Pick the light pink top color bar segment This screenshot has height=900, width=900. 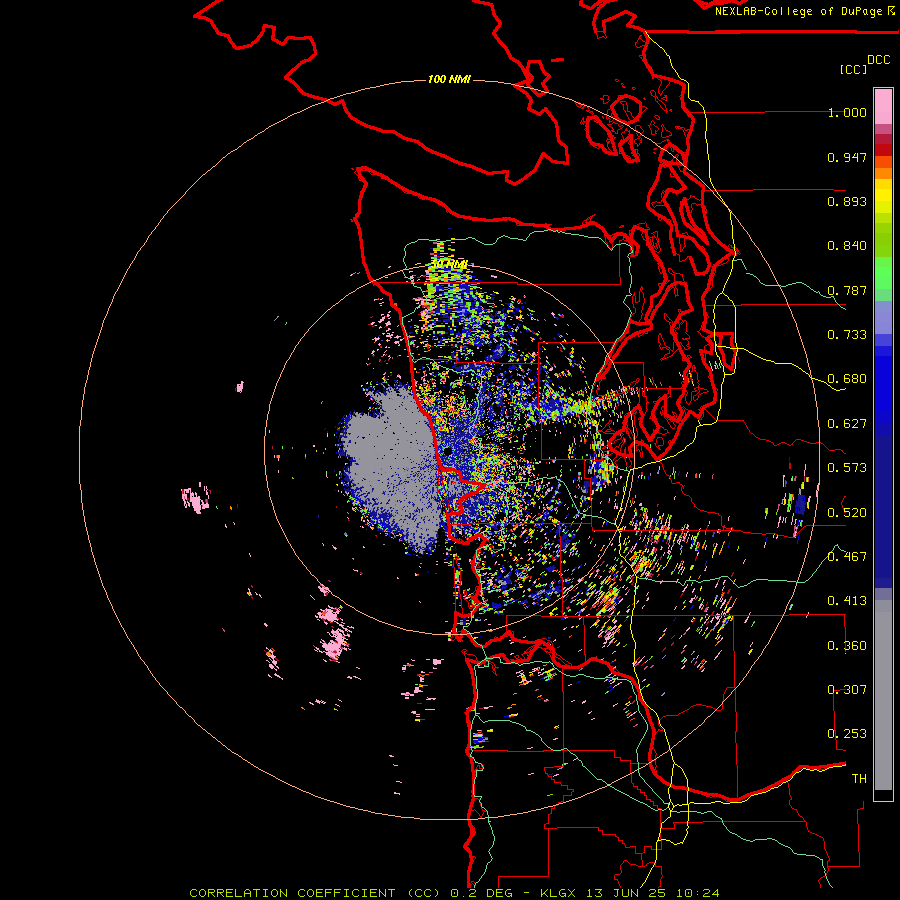pos(883,106)
